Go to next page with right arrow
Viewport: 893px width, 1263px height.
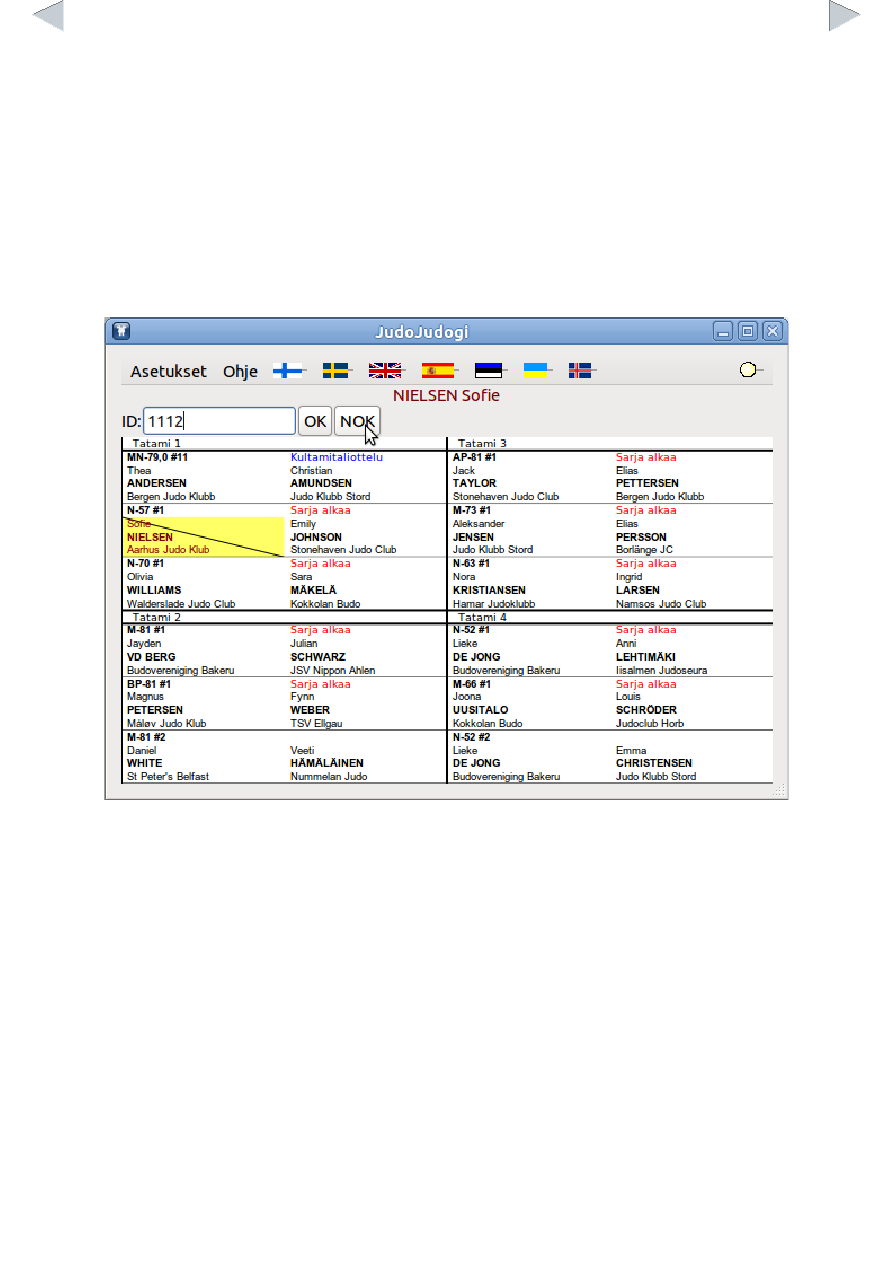coord(845,16)
